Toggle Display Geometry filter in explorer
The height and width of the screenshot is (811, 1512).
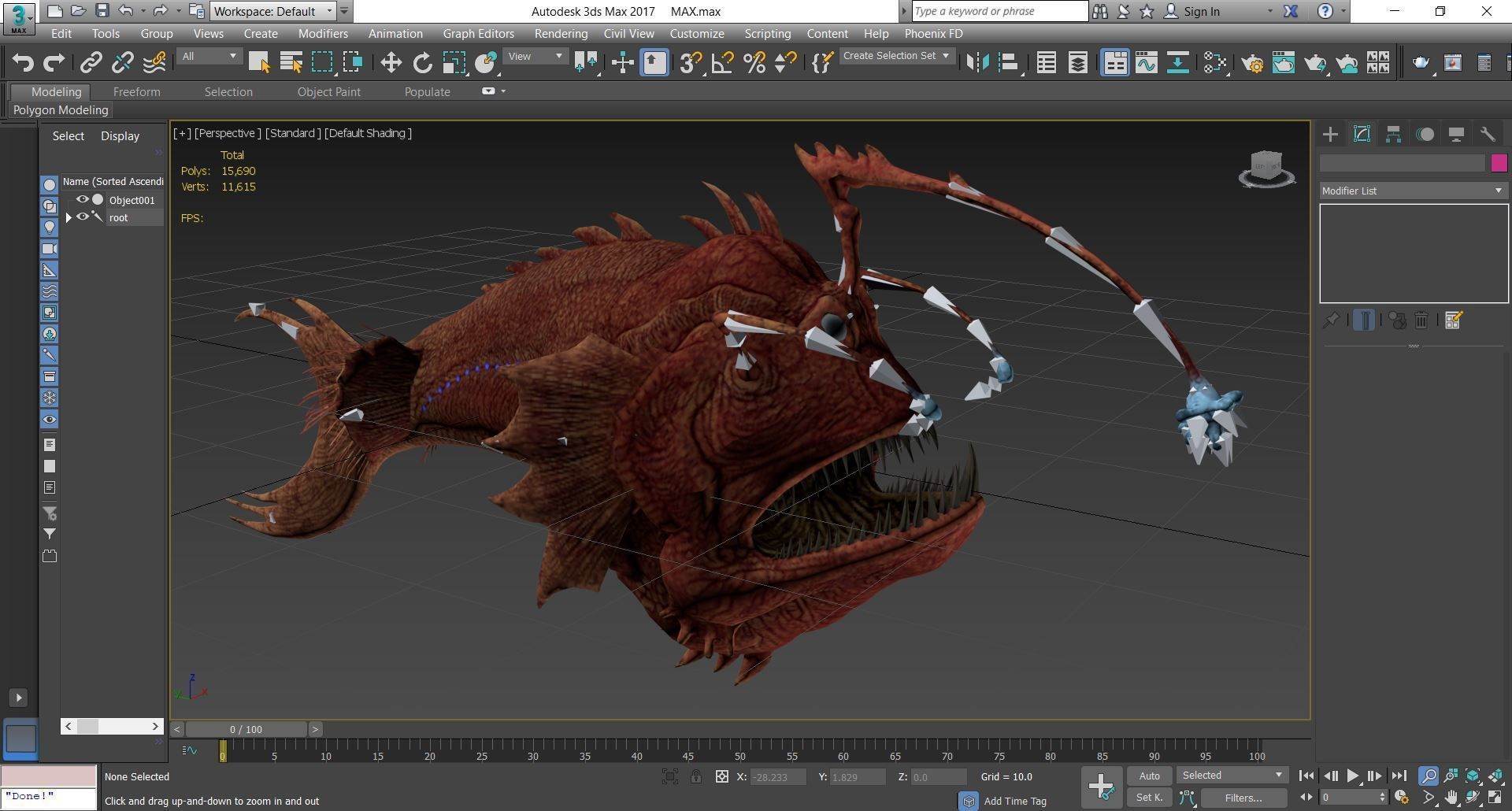[x=50, y=185]
